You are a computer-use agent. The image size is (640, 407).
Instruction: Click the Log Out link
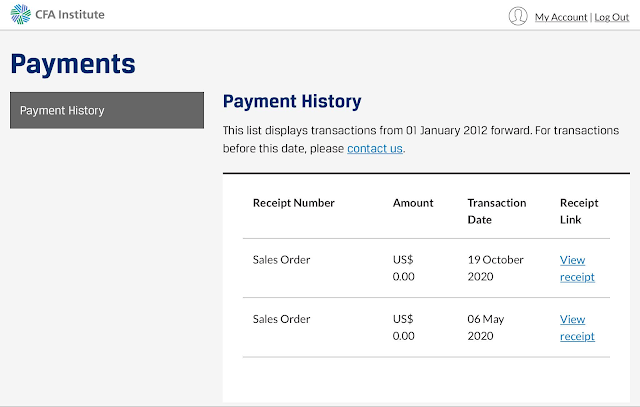point(612,17)
